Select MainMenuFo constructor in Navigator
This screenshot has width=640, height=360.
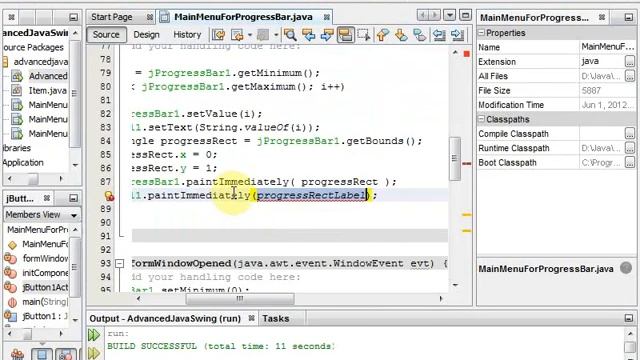tap(45, 244)
